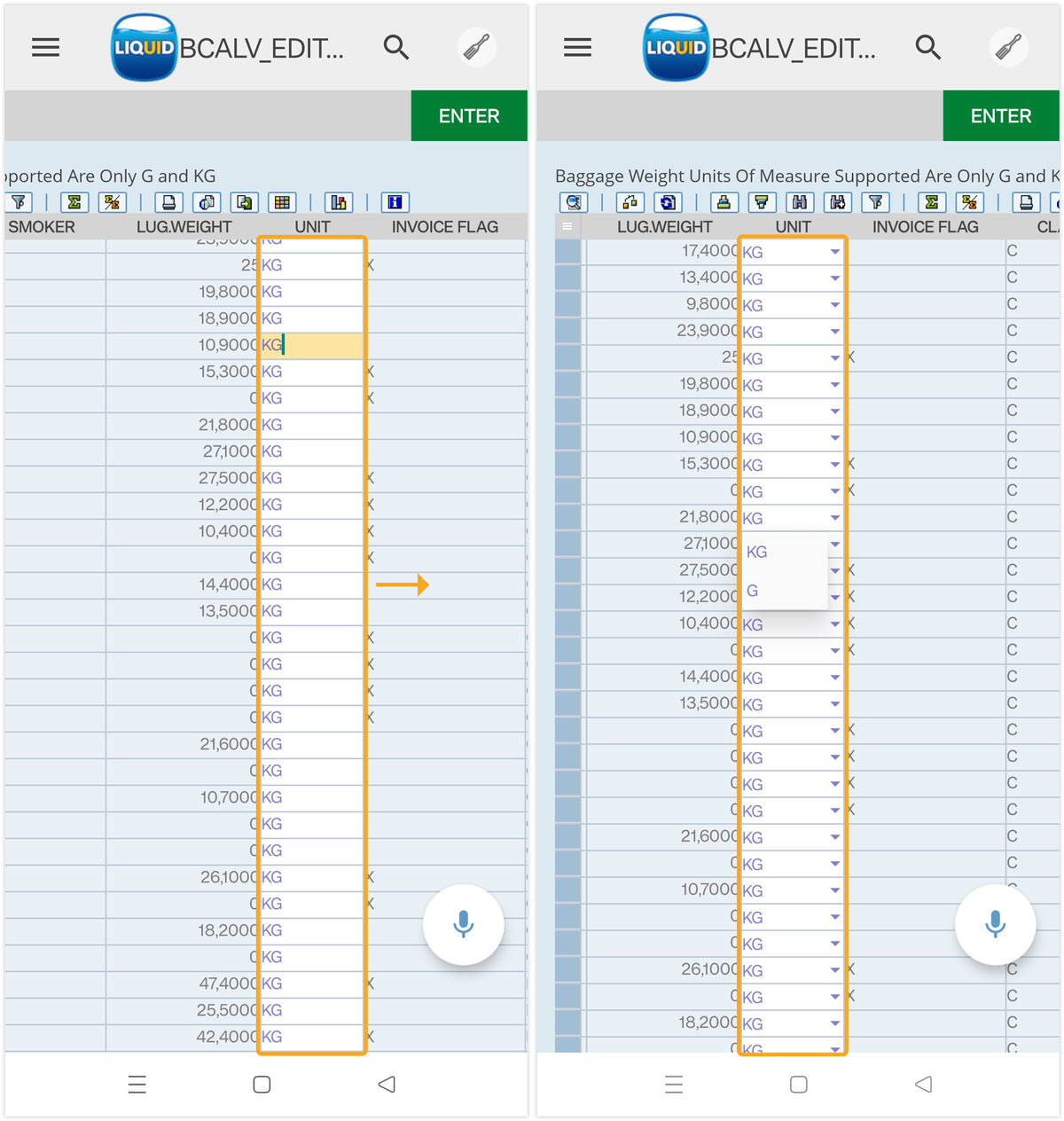
Task: Click the Information icon in left screen toolbar
Action: [395, 202]
